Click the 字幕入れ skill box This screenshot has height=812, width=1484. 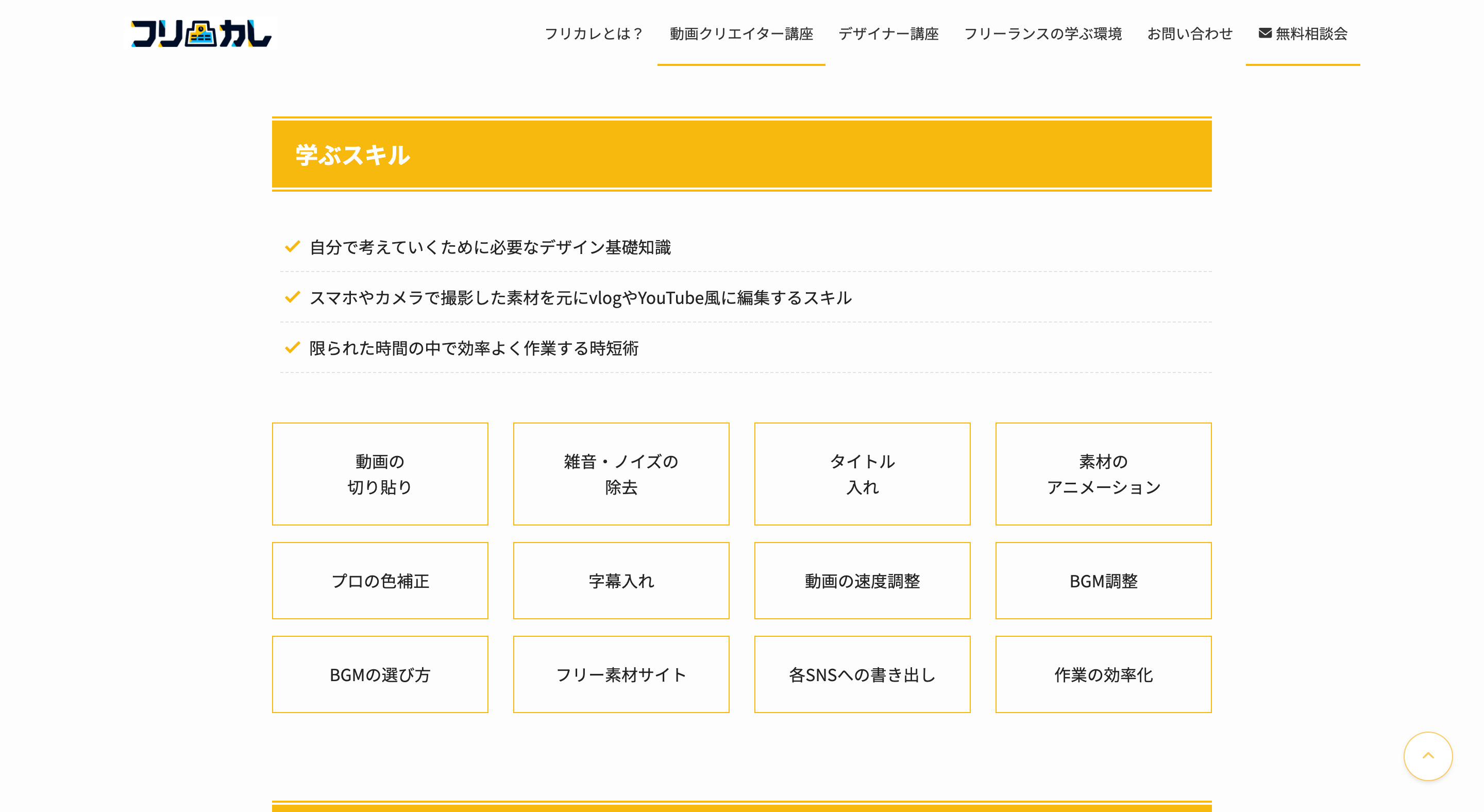tap(621, 581)
